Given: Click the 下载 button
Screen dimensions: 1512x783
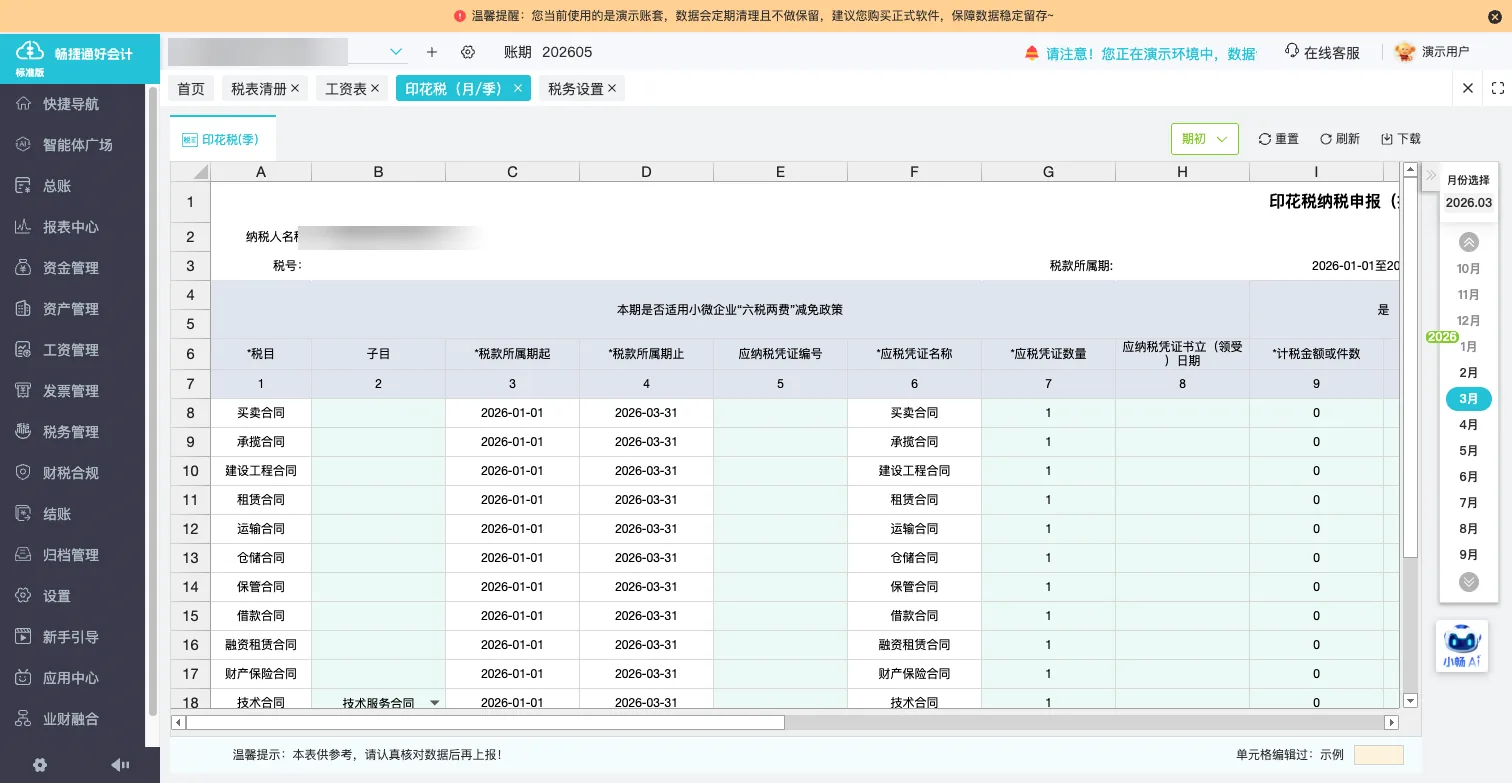Looking at the screenshot, I should pyautogui.click(x=1401, y=139).
